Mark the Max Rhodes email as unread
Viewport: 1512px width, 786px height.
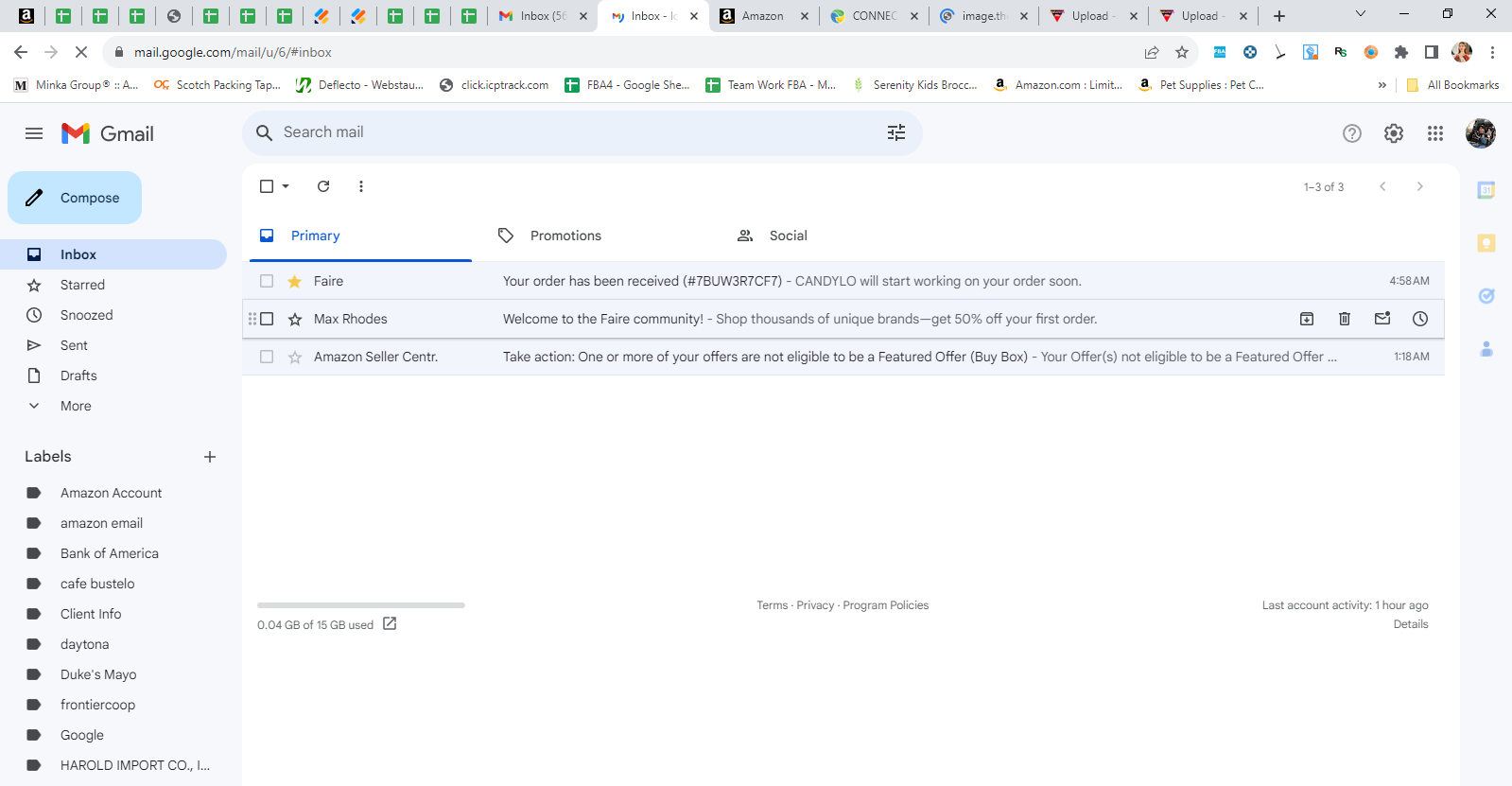pos(1382,319)
